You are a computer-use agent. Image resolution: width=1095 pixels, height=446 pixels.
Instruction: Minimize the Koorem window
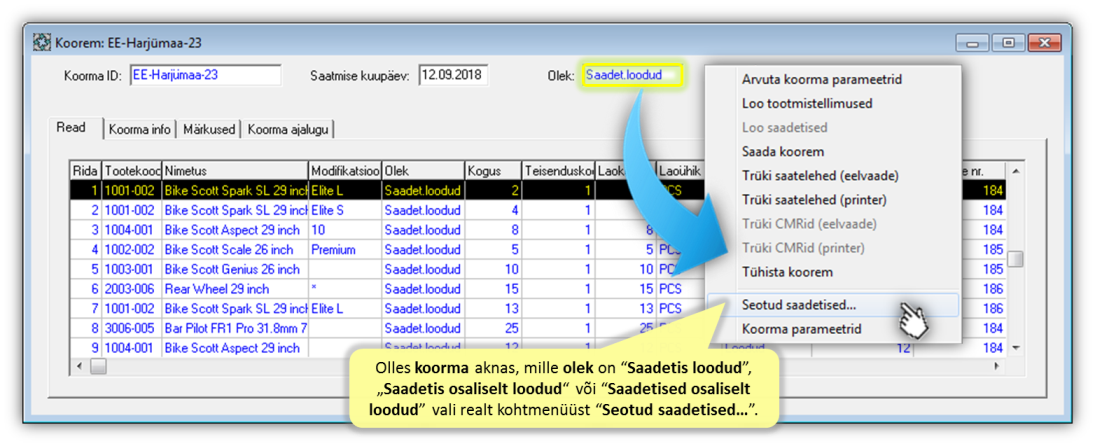tap(974, 43)
